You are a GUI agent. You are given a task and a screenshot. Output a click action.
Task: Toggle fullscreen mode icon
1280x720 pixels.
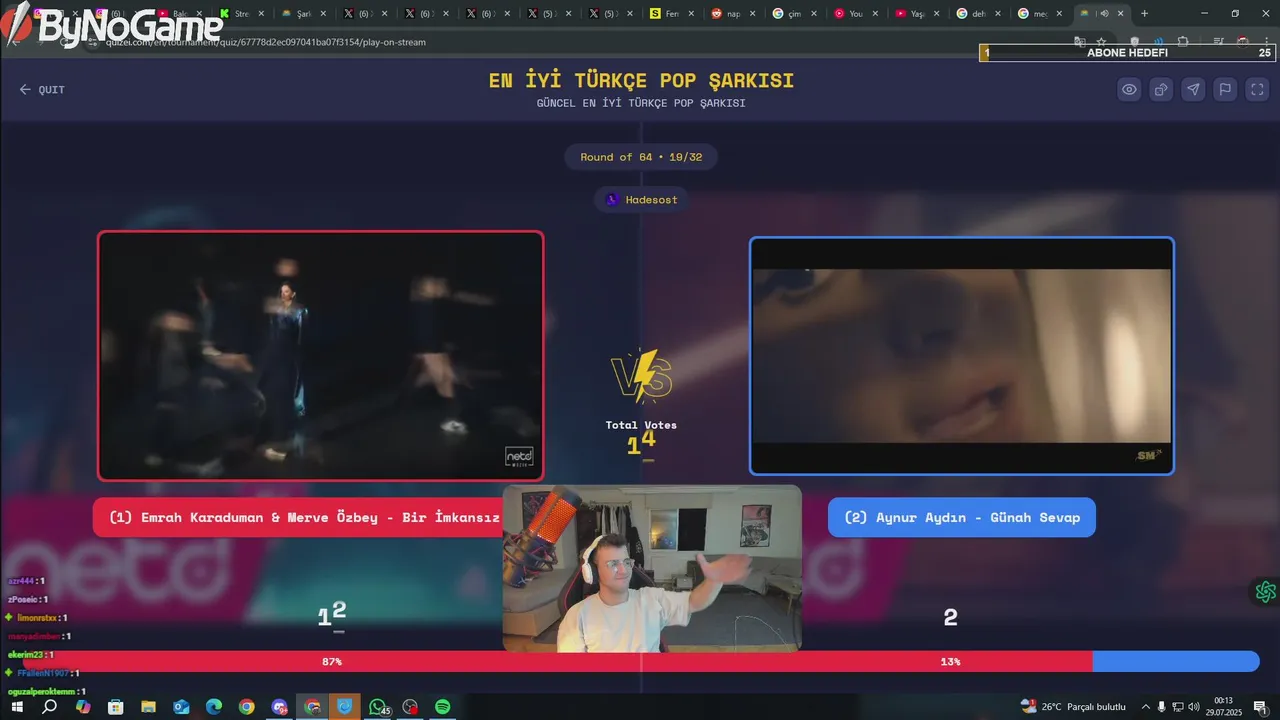click(x=1257, y=89)
